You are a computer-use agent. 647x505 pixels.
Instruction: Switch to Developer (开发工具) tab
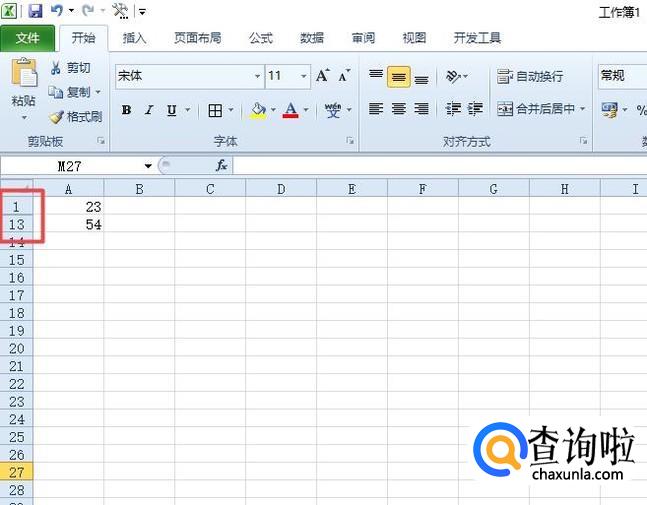tap(477, 38)
